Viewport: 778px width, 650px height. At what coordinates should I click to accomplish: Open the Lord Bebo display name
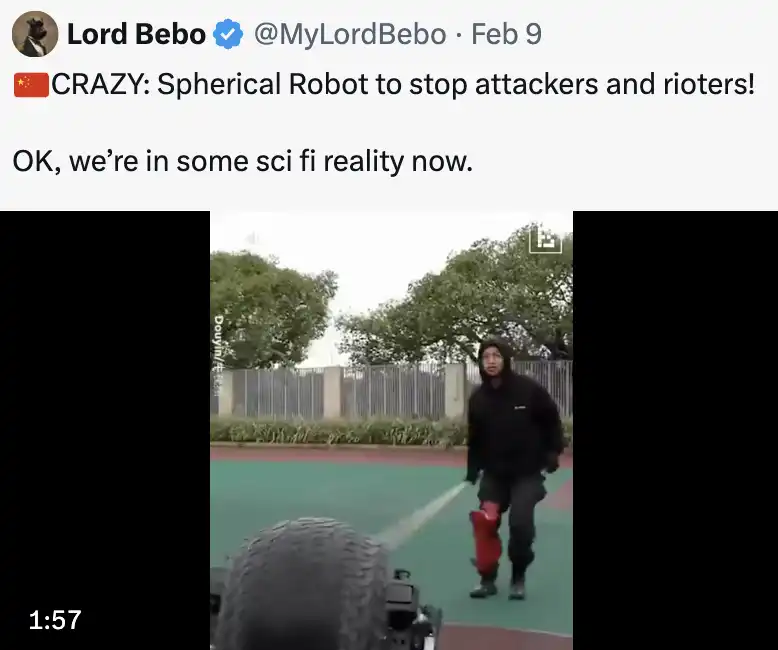136,34
